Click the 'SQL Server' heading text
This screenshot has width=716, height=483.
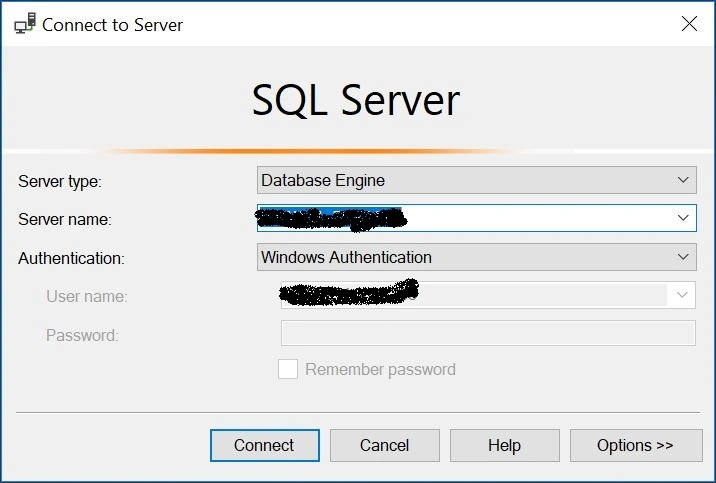tap(356, 100)
